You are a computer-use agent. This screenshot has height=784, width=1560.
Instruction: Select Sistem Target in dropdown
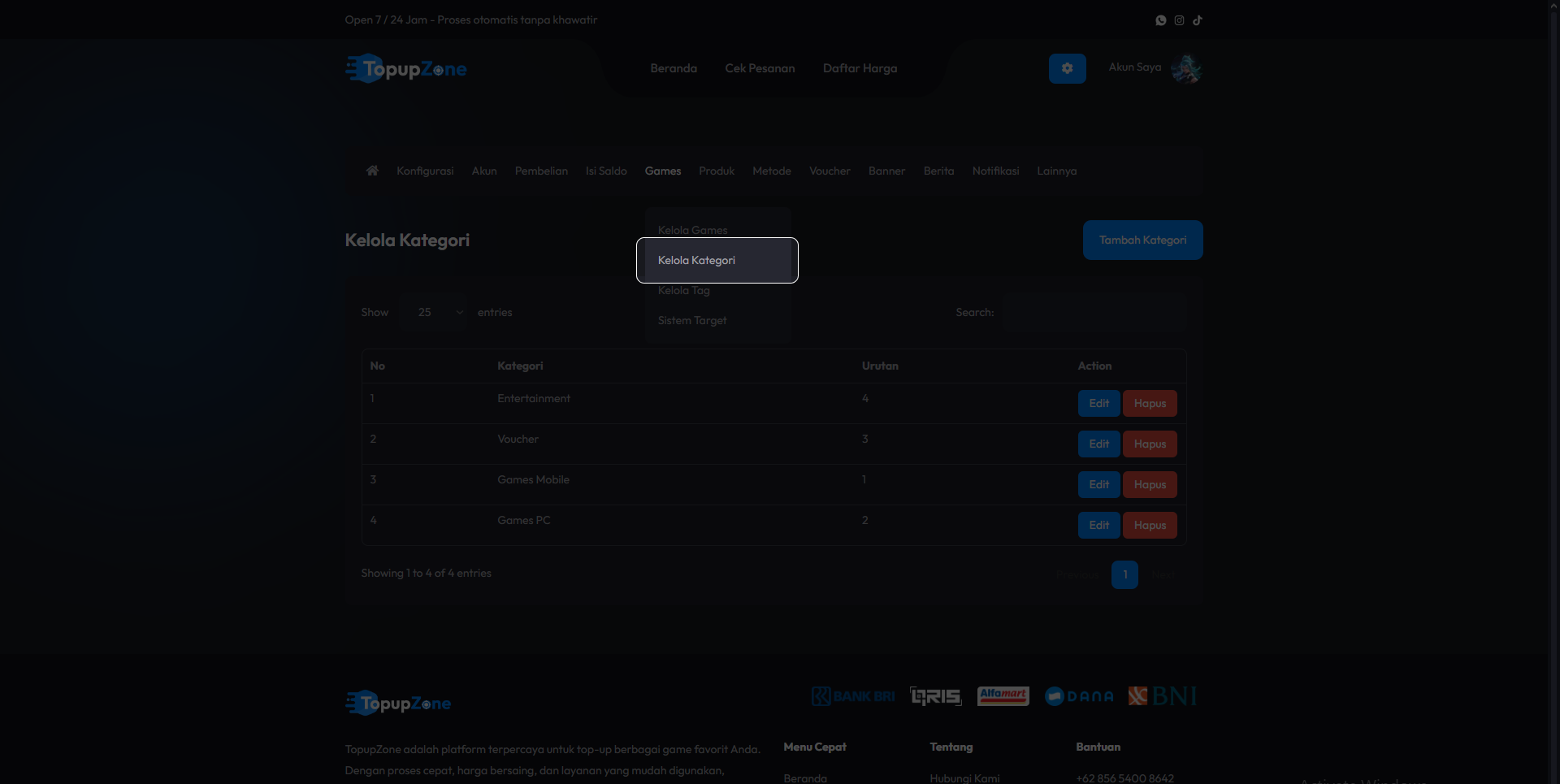[718, 320]
